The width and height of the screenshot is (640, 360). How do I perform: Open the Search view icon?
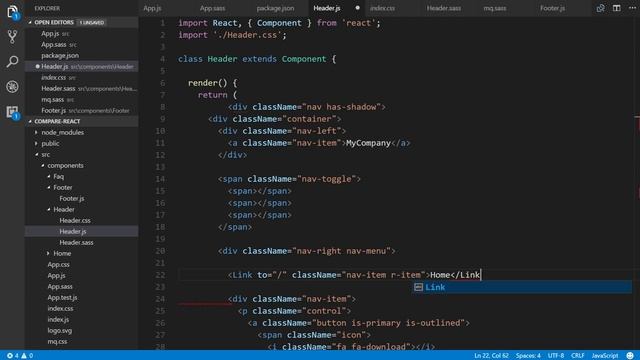click(12, 62)
